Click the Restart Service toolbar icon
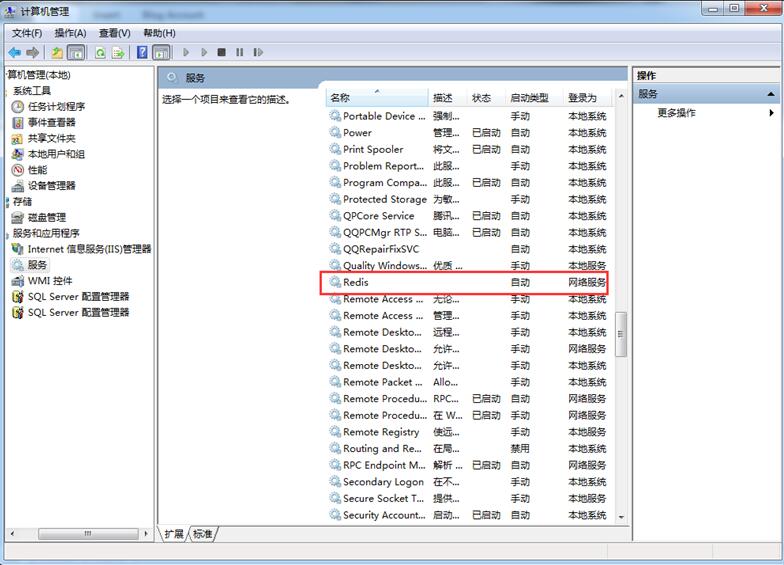Image resolution: width=784 pixels, height=565 pixels. coord(258,52)
